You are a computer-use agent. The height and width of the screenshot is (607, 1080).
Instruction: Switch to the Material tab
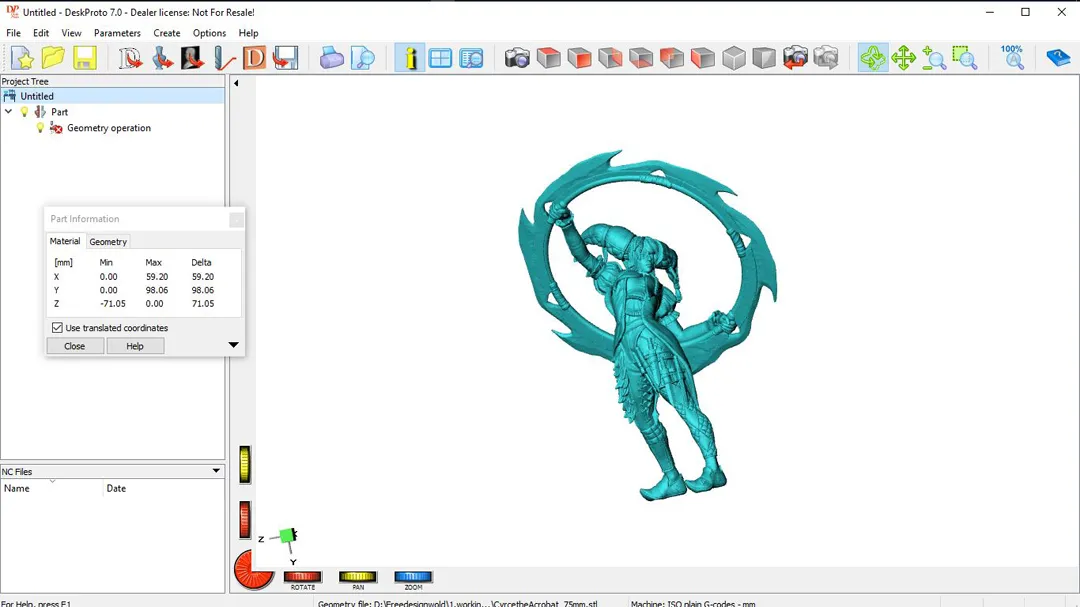point(65,241)
